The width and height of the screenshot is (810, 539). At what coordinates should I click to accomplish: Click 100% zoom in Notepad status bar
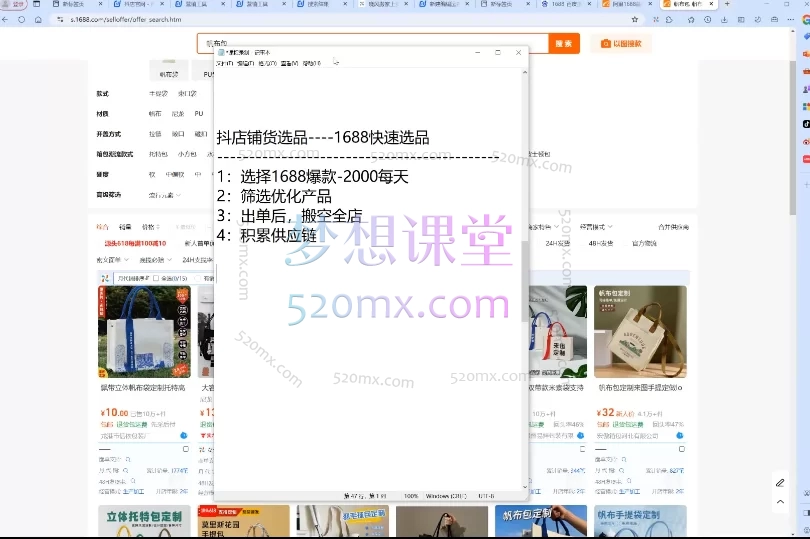411,496
